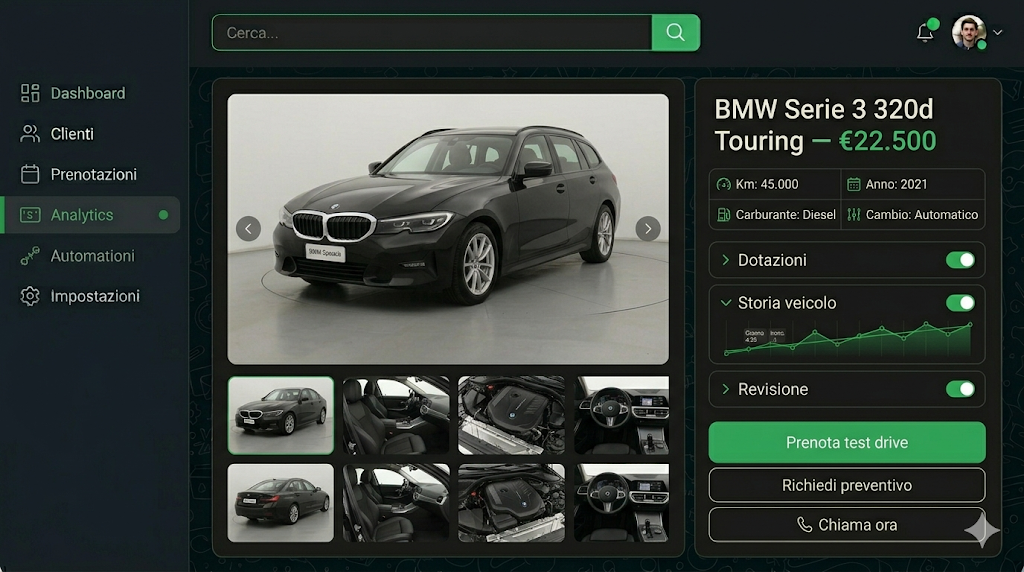This screenshot has width=1024, height=572.
Task: Click the main BMW photo
Action: click(x=448, y=229)
